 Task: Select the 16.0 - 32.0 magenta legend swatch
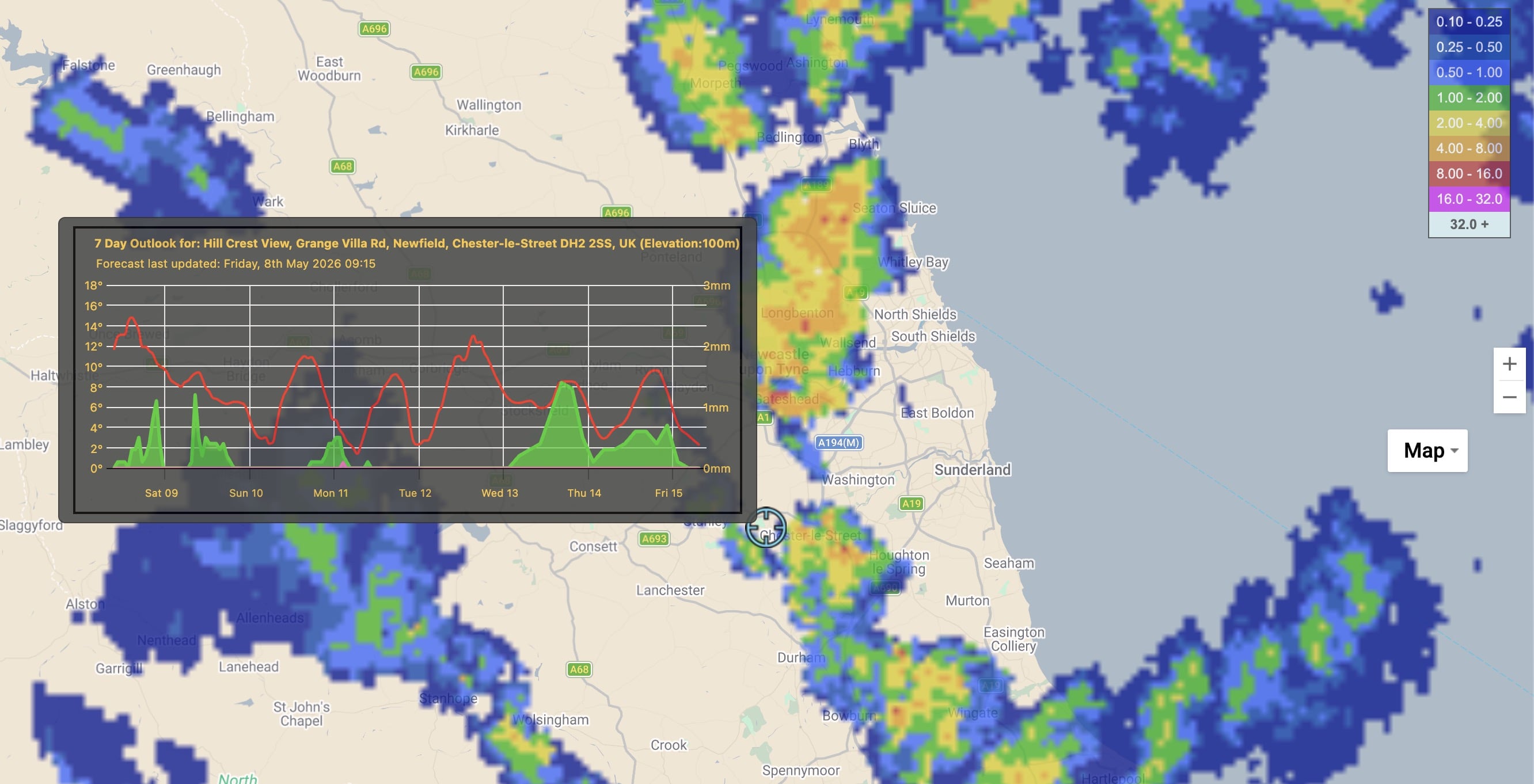[x=1468, y=199]
